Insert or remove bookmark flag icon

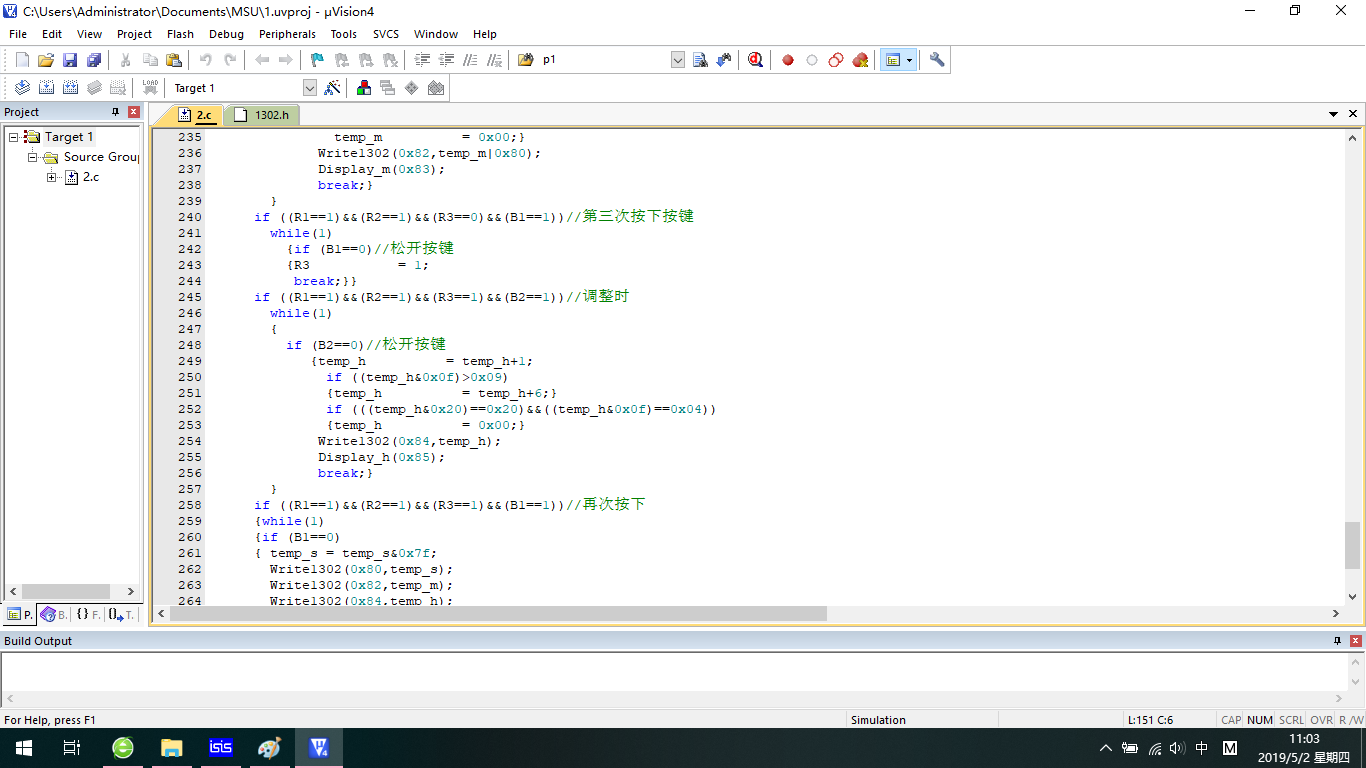click(x=317, y=60)
